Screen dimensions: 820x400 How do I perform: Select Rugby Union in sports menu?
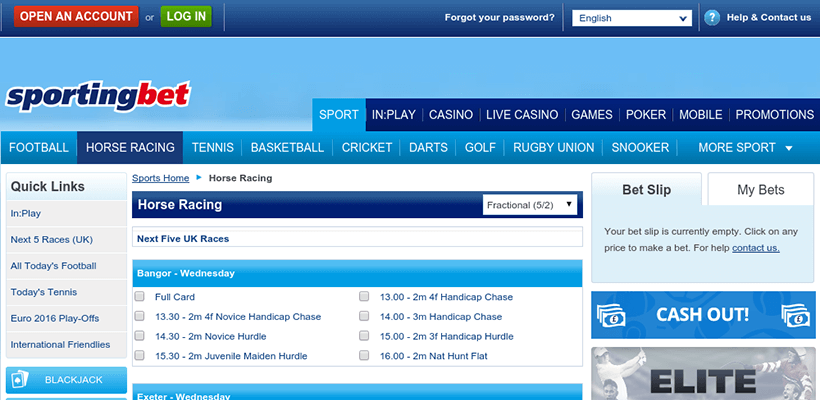(x=553, y=147)
